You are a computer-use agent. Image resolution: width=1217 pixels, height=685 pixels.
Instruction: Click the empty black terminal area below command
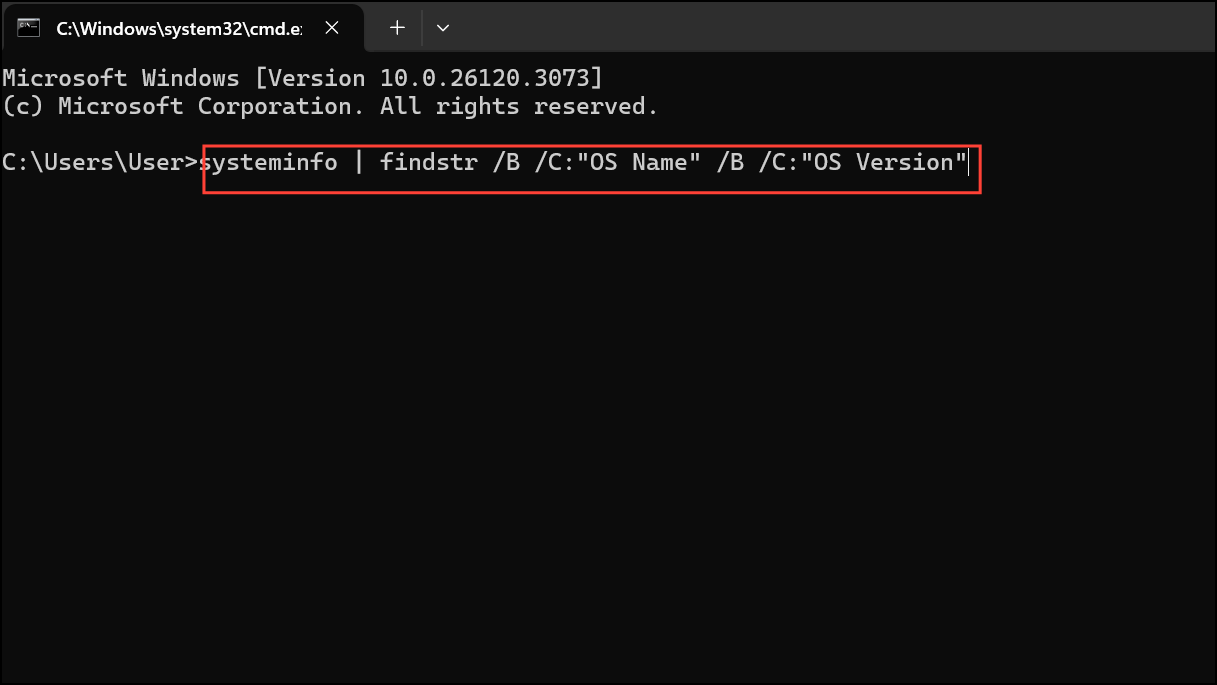click(x=608, y=430)
